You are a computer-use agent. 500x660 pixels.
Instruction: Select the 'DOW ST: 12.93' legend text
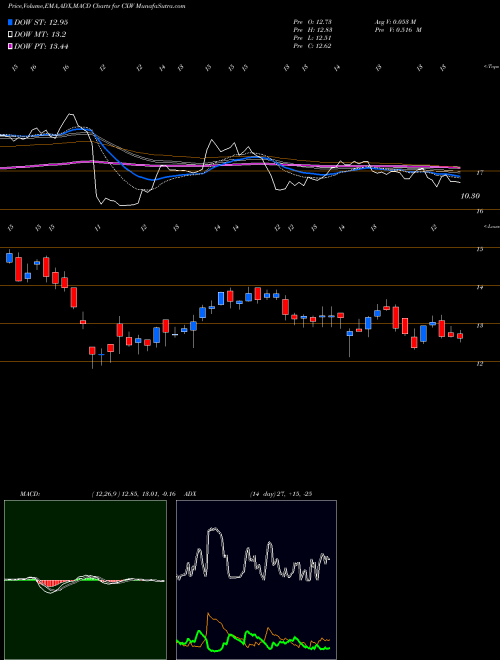[x=41, y=22]
